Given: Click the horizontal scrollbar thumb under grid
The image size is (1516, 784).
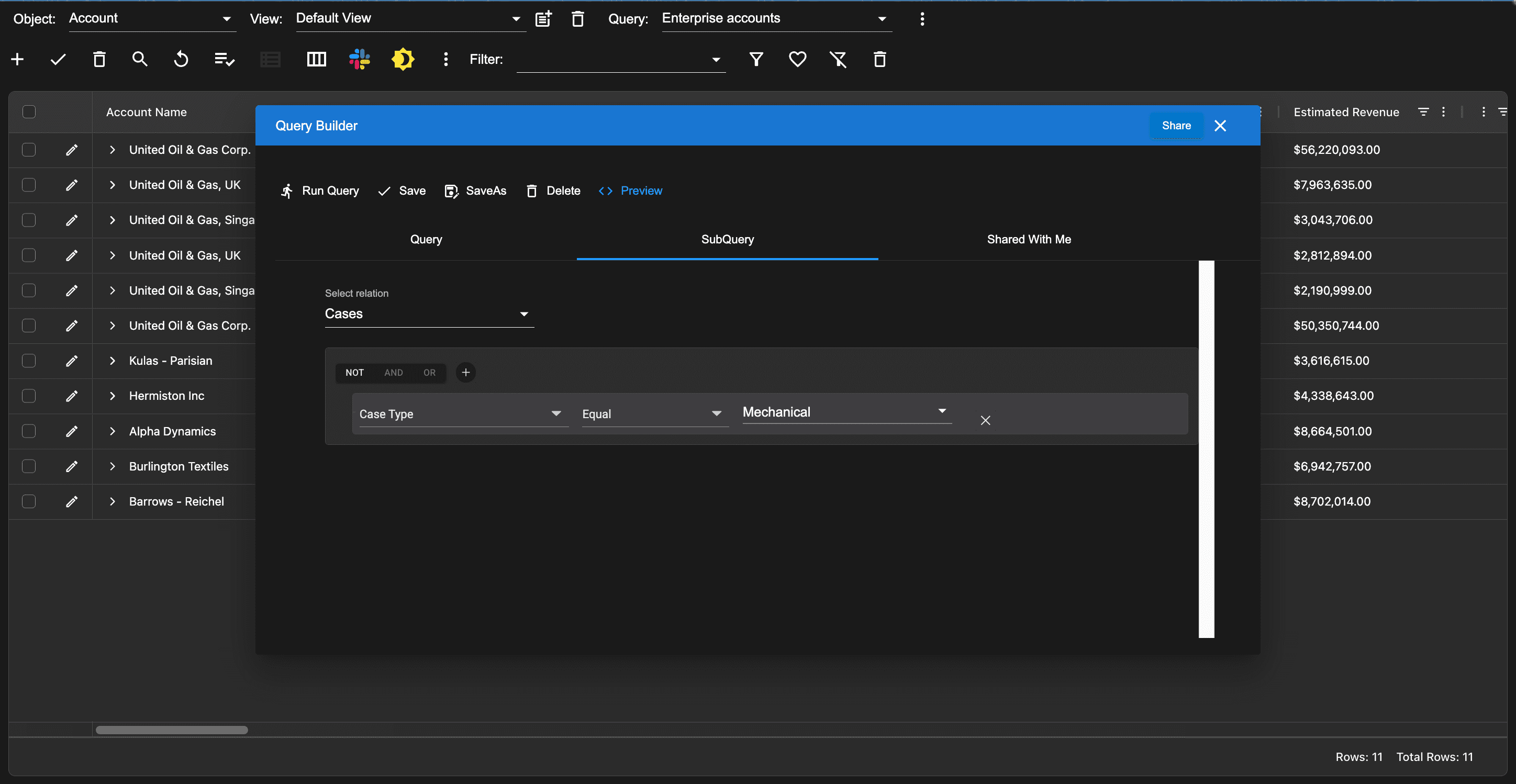Looking at the screenshot, I should point(171,730).
